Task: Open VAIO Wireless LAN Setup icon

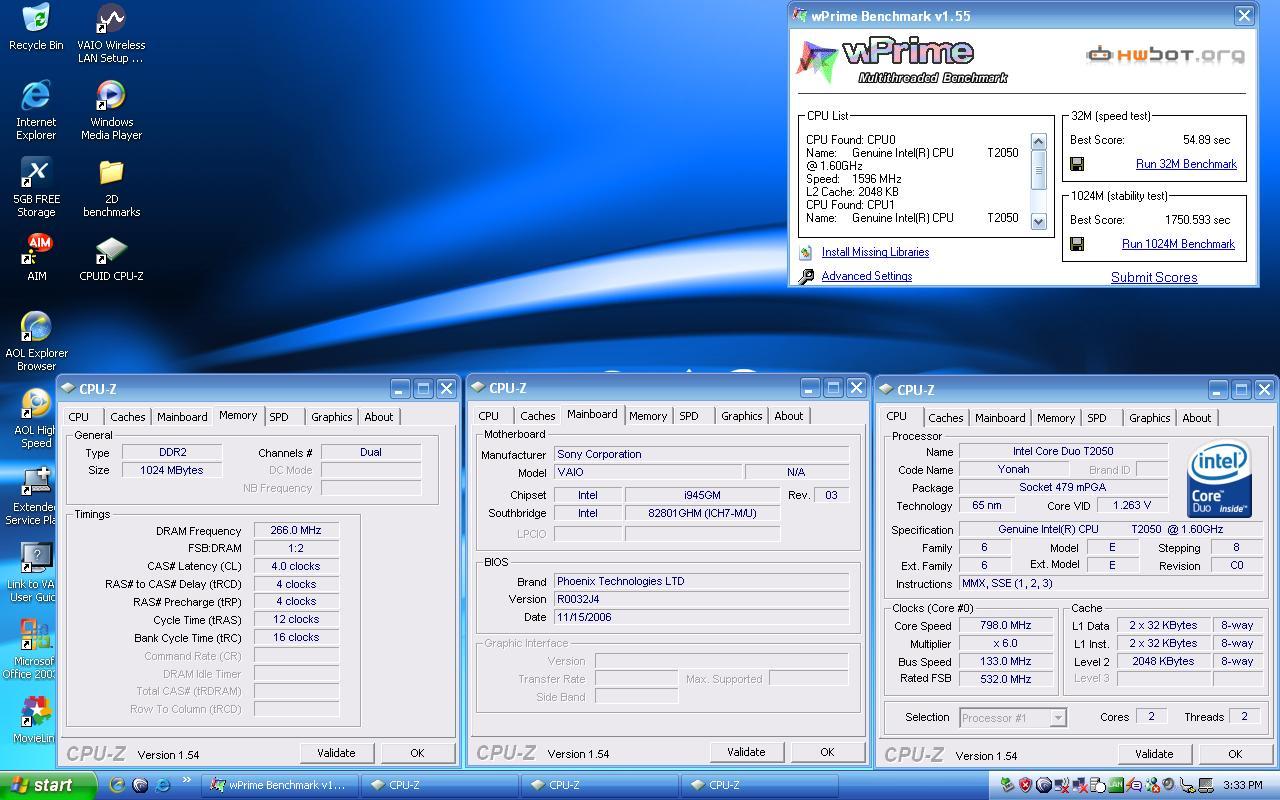Action: tap(111, 33)
